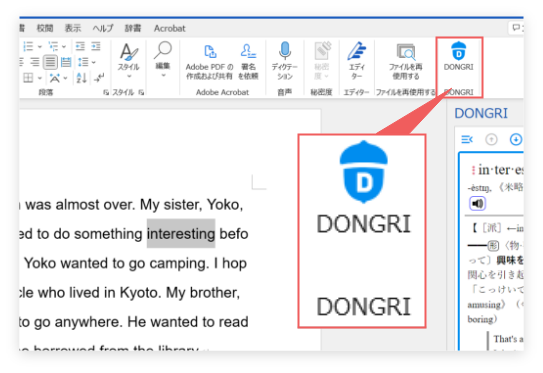543x373 pixels.
Task: Click the highlighted word 'interesting'
Action: pyautogui.click(x=181, y=234)
